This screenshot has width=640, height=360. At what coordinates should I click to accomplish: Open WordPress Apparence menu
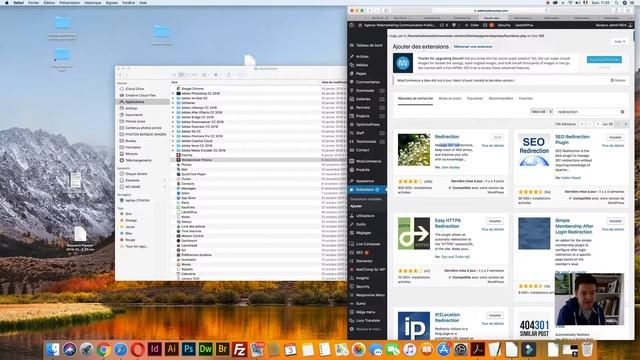[x=364, y=181]
